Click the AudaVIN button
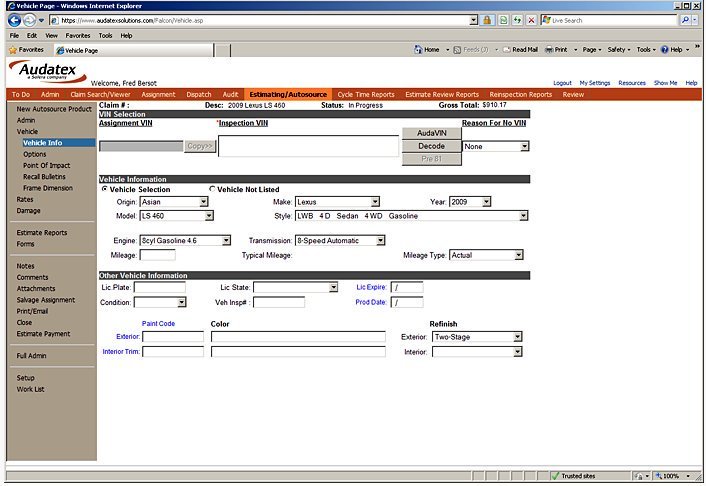Image resolution: width=706 pixels, height=486 pixels. (431, 133)
